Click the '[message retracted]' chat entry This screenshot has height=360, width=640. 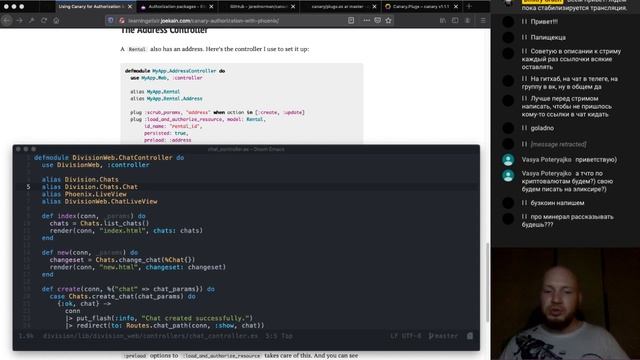[x=558, y=144]
